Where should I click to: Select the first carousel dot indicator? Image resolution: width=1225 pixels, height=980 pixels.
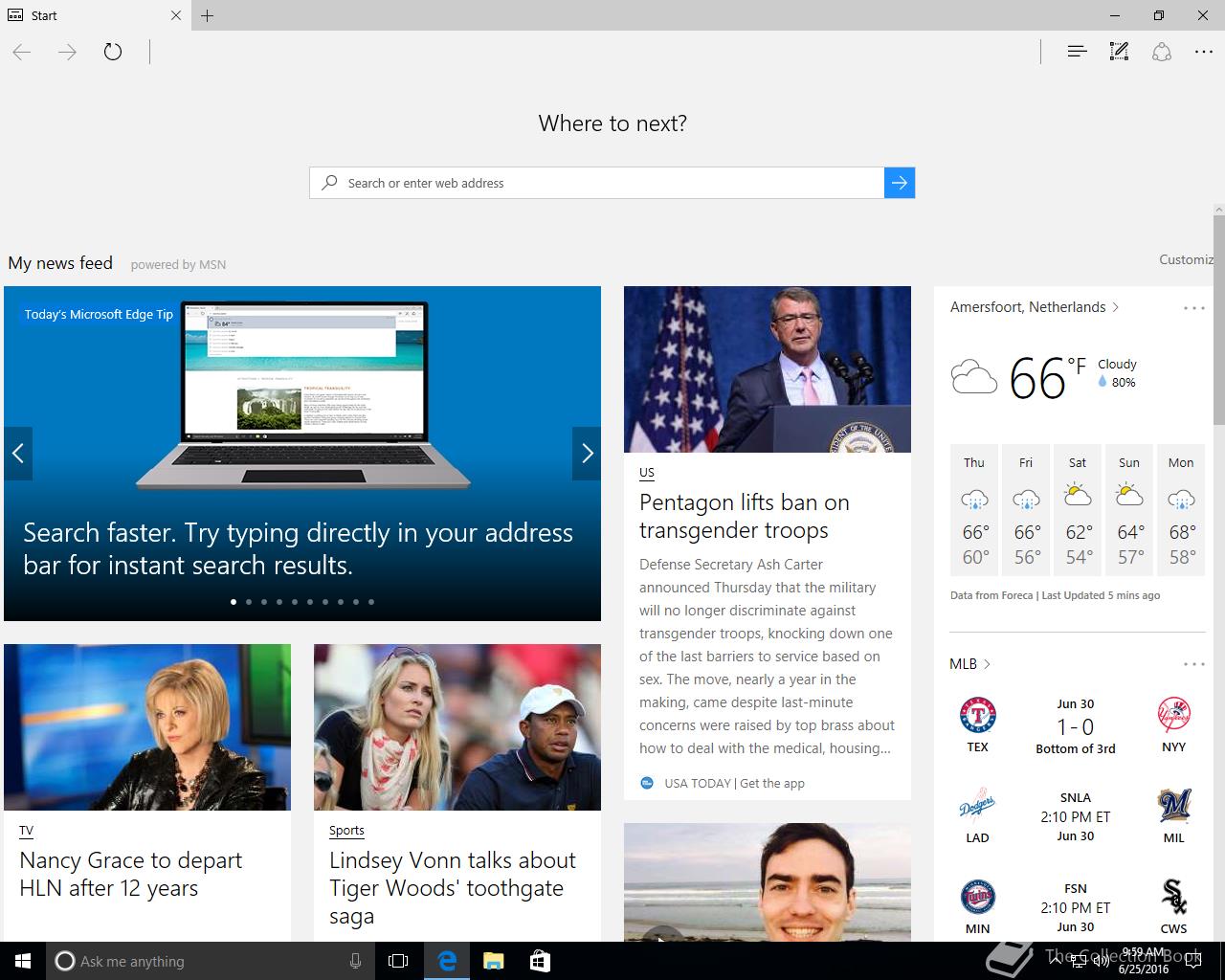pyautogui.click(x=234, y=602)
